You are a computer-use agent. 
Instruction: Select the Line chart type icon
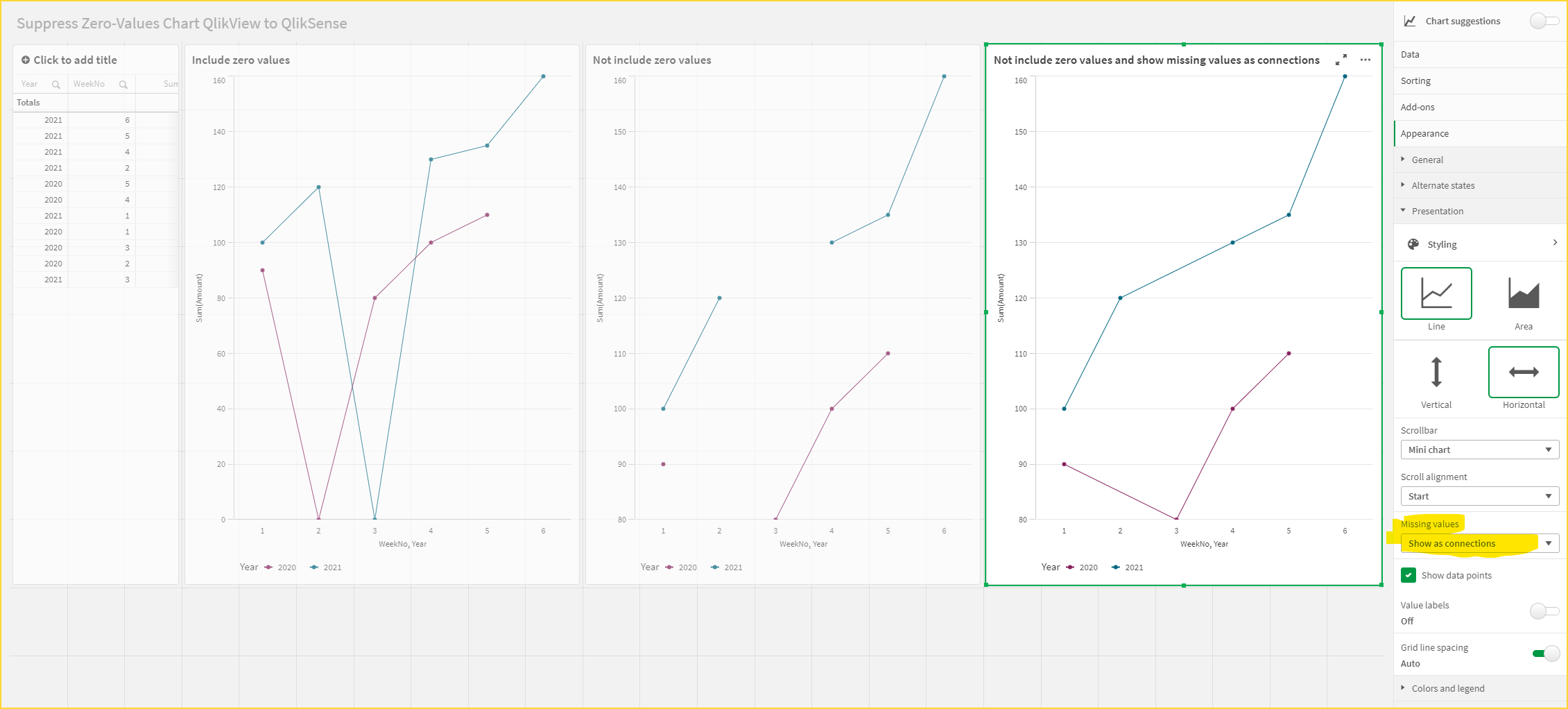1436,293
